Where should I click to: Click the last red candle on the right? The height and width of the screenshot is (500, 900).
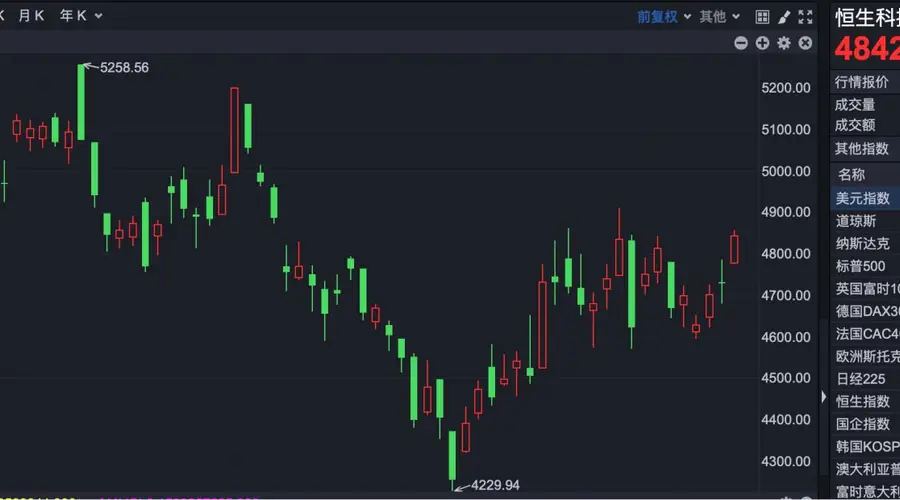(734, 249)
